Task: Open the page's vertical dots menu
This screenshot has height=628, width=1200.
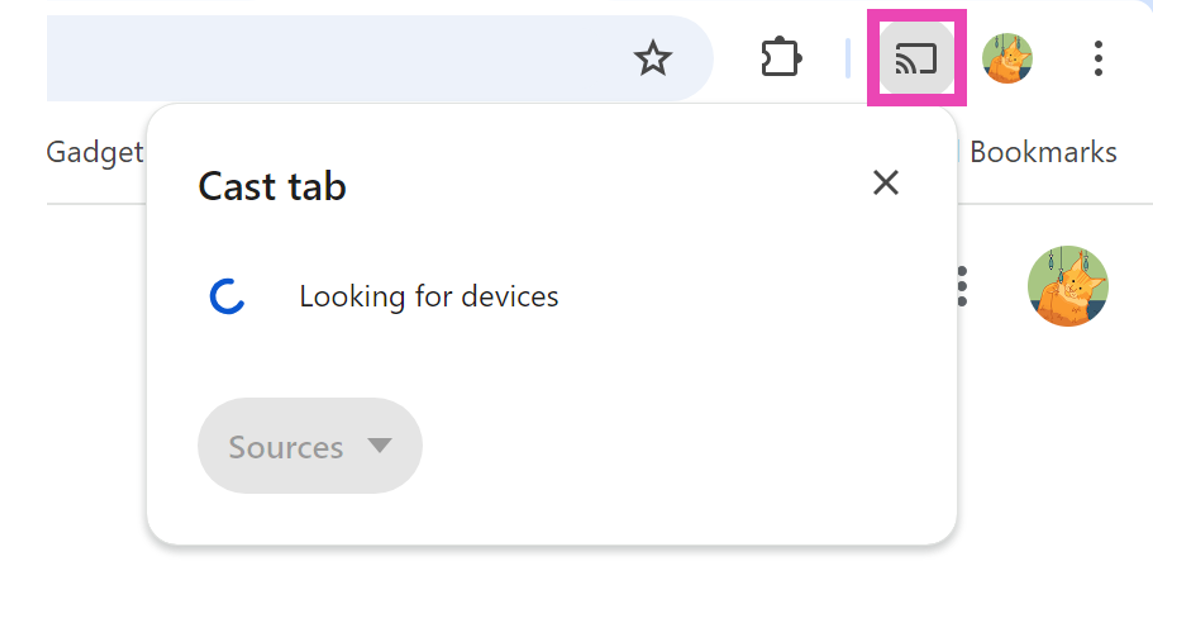Action: 962,287
